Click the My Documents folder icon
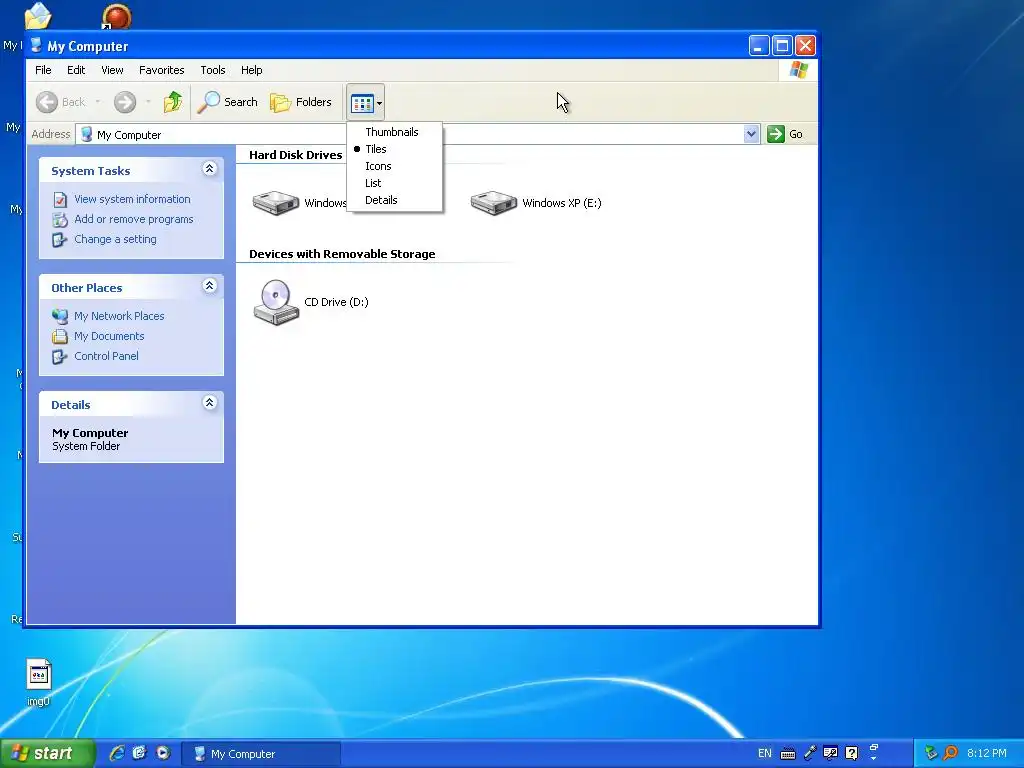1024x768 pixels. (x=60, y=336)
